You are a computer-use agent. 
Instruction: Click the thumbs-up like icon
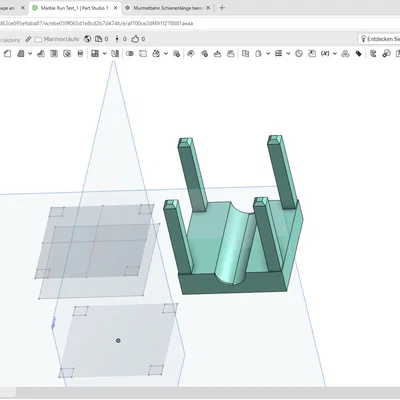tap(135, 39)
